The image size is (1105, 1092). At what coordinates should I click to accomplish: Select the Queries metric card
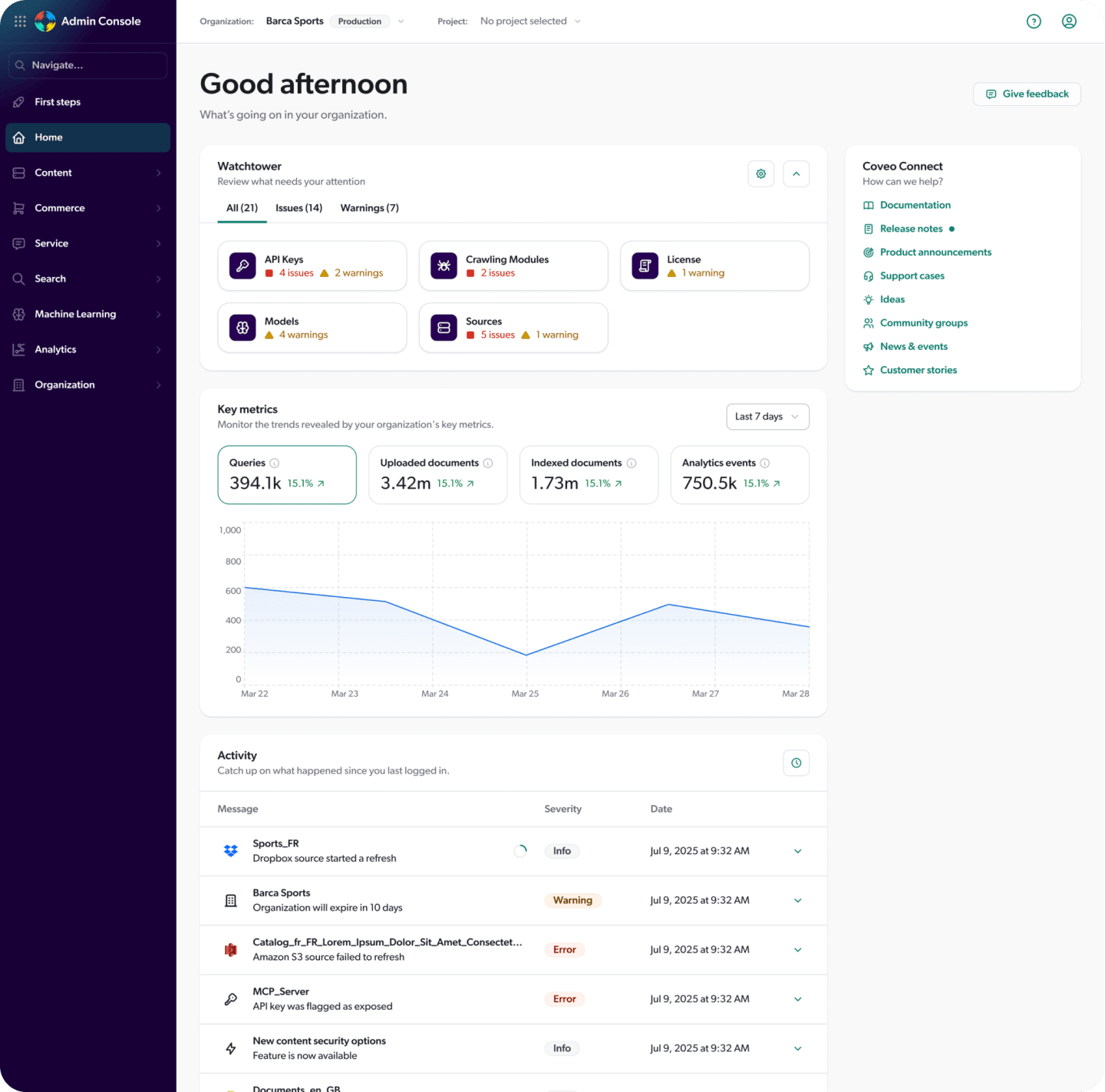click(x=287, y=475)
